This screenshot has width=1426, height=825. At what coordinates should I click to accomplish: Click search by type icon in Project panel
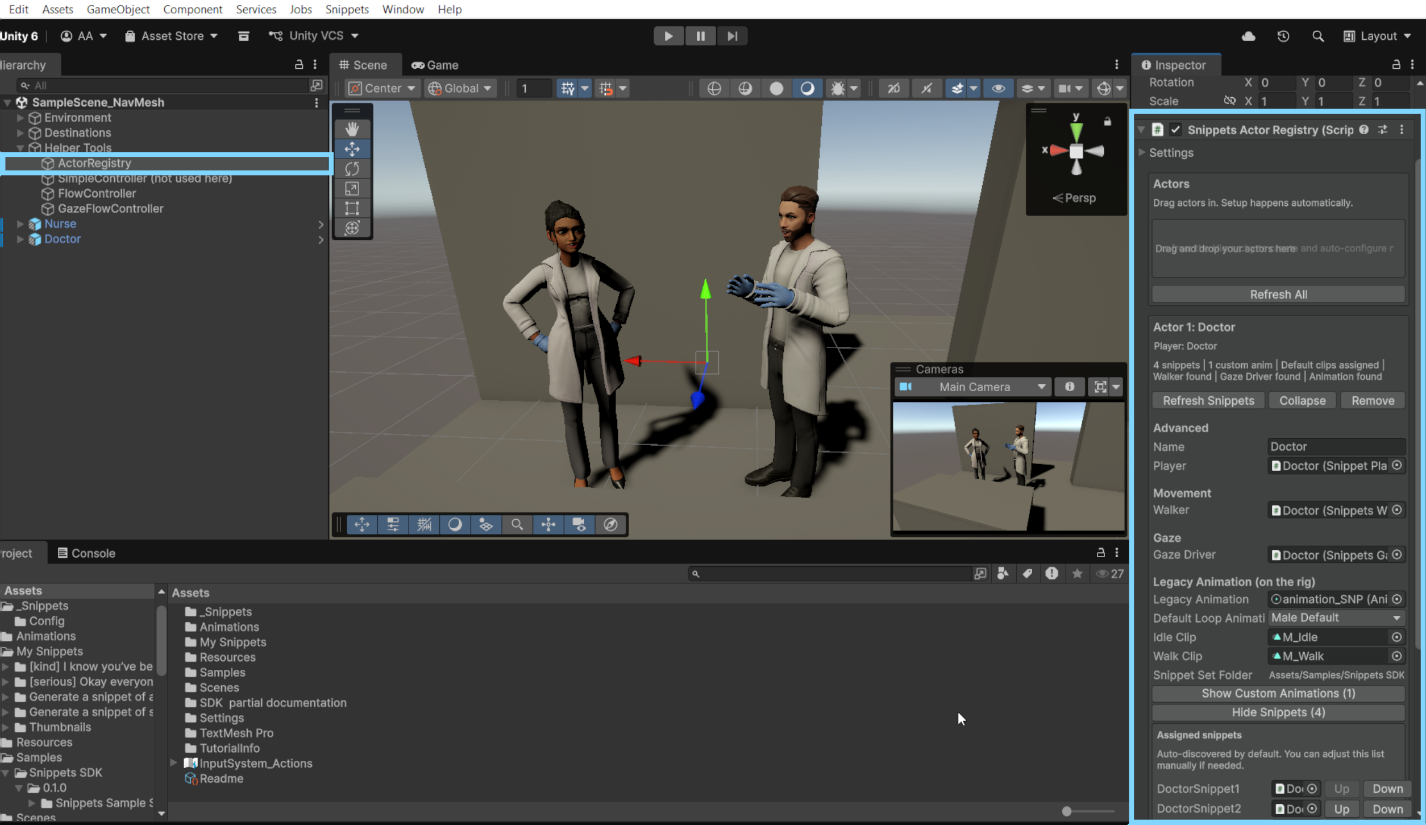click(1003, 574)
